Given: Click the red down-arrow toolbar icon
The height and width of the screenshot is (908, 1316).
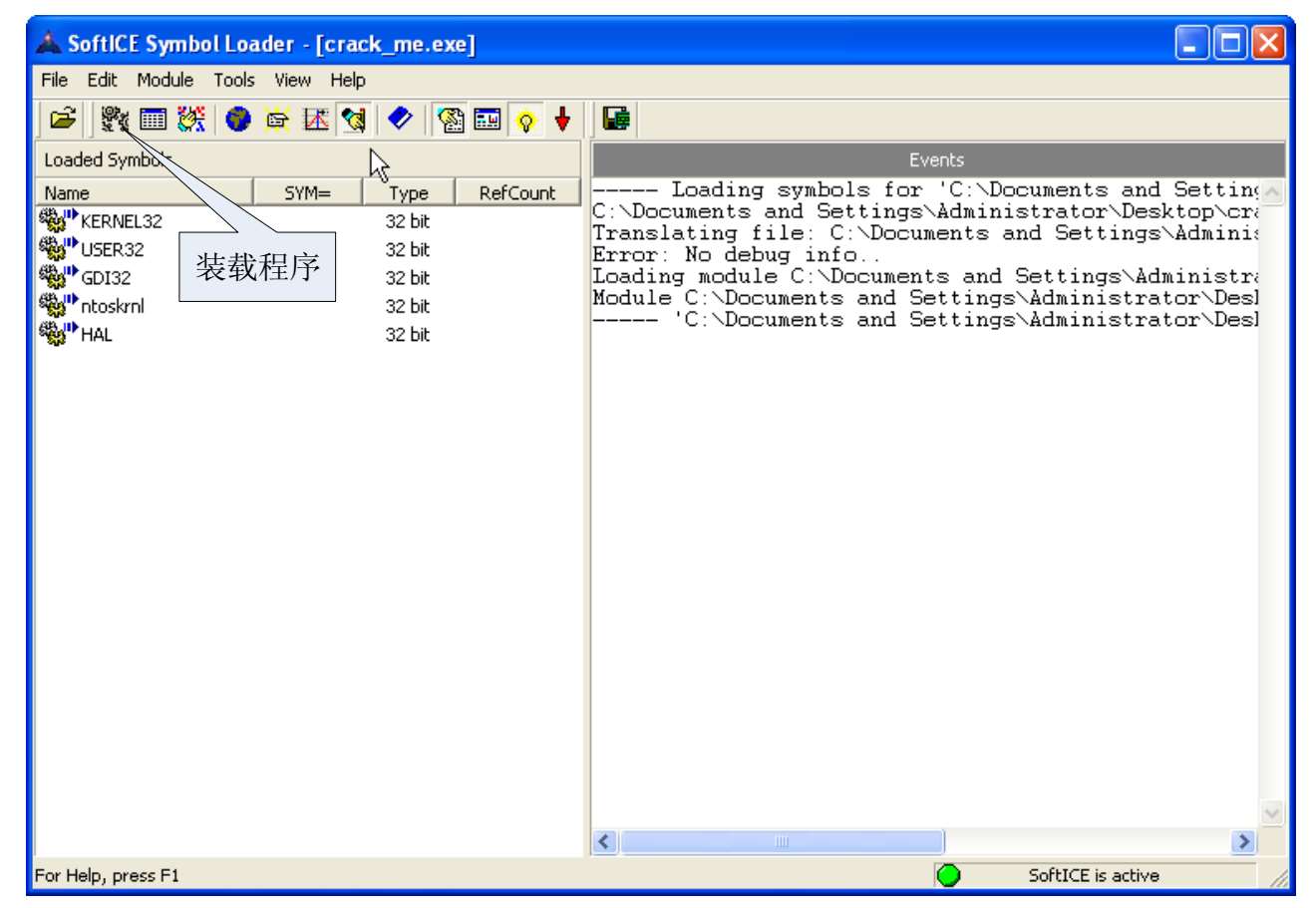Looking at the screenshot, I should tap(562, 120).
